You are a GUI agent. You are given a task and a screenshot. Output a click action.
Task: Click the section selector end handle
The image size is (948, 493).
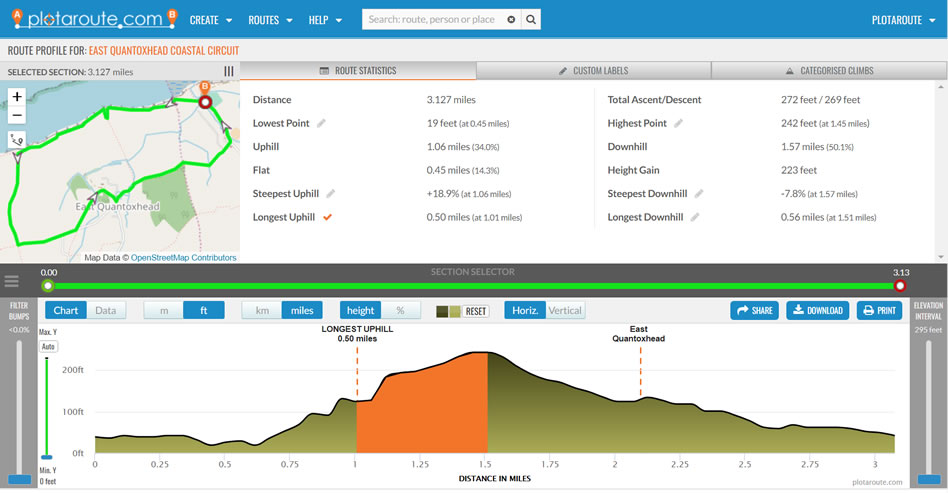pos(900,286)
